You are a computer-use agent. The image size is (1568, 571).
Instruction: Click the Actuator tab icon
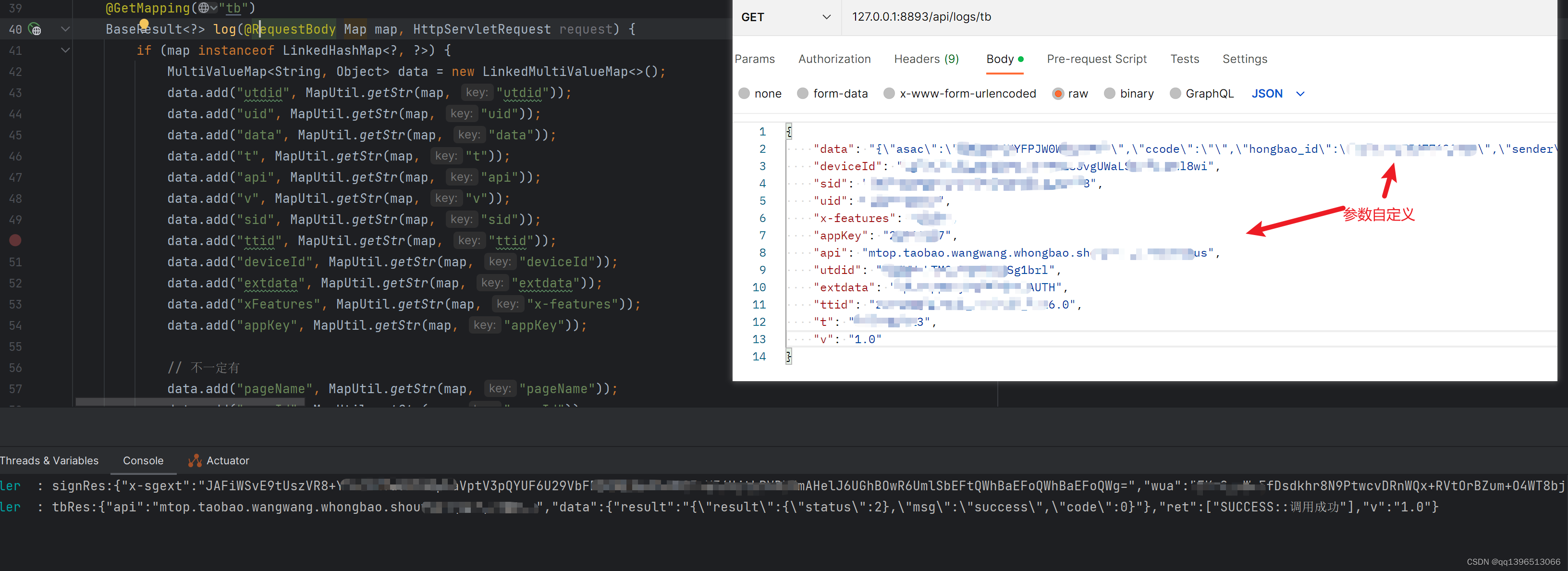[x=195, y=461]
